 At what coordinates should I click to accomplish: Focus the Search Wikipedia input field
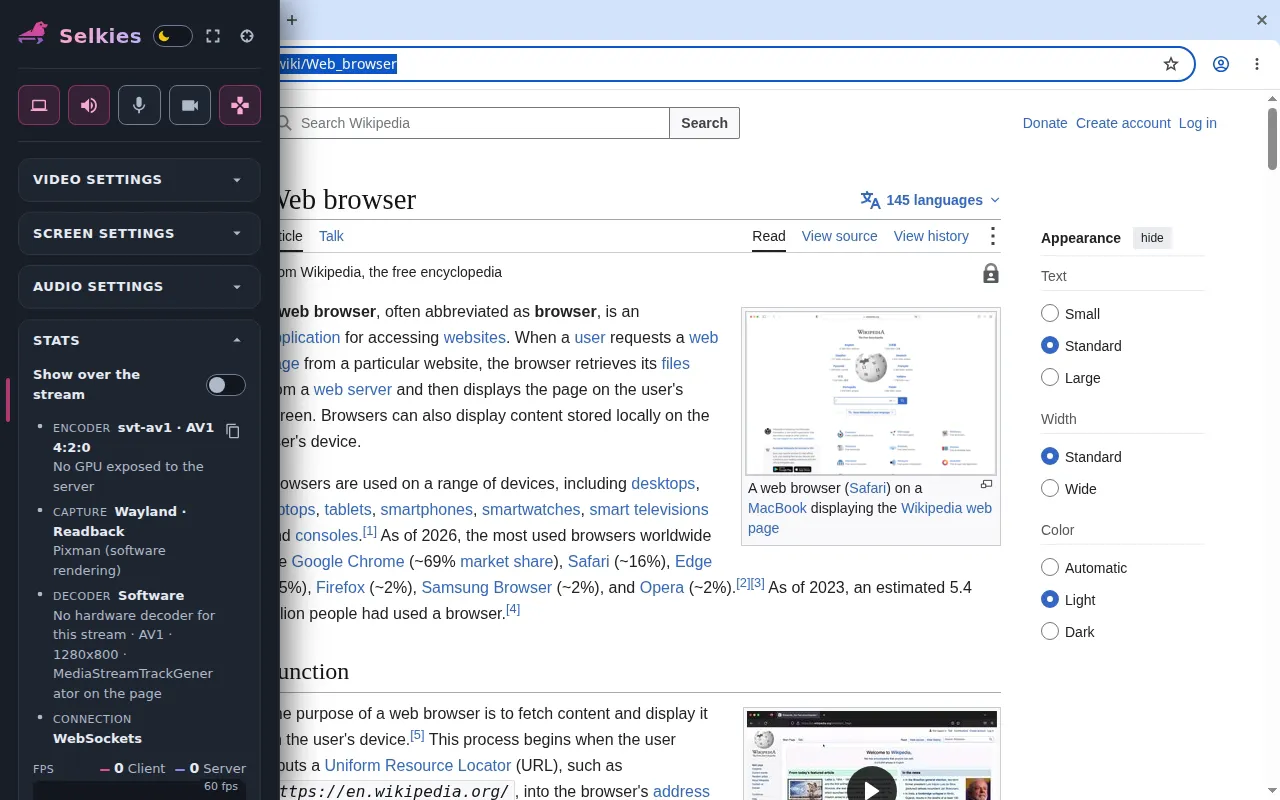click(474, 123)
